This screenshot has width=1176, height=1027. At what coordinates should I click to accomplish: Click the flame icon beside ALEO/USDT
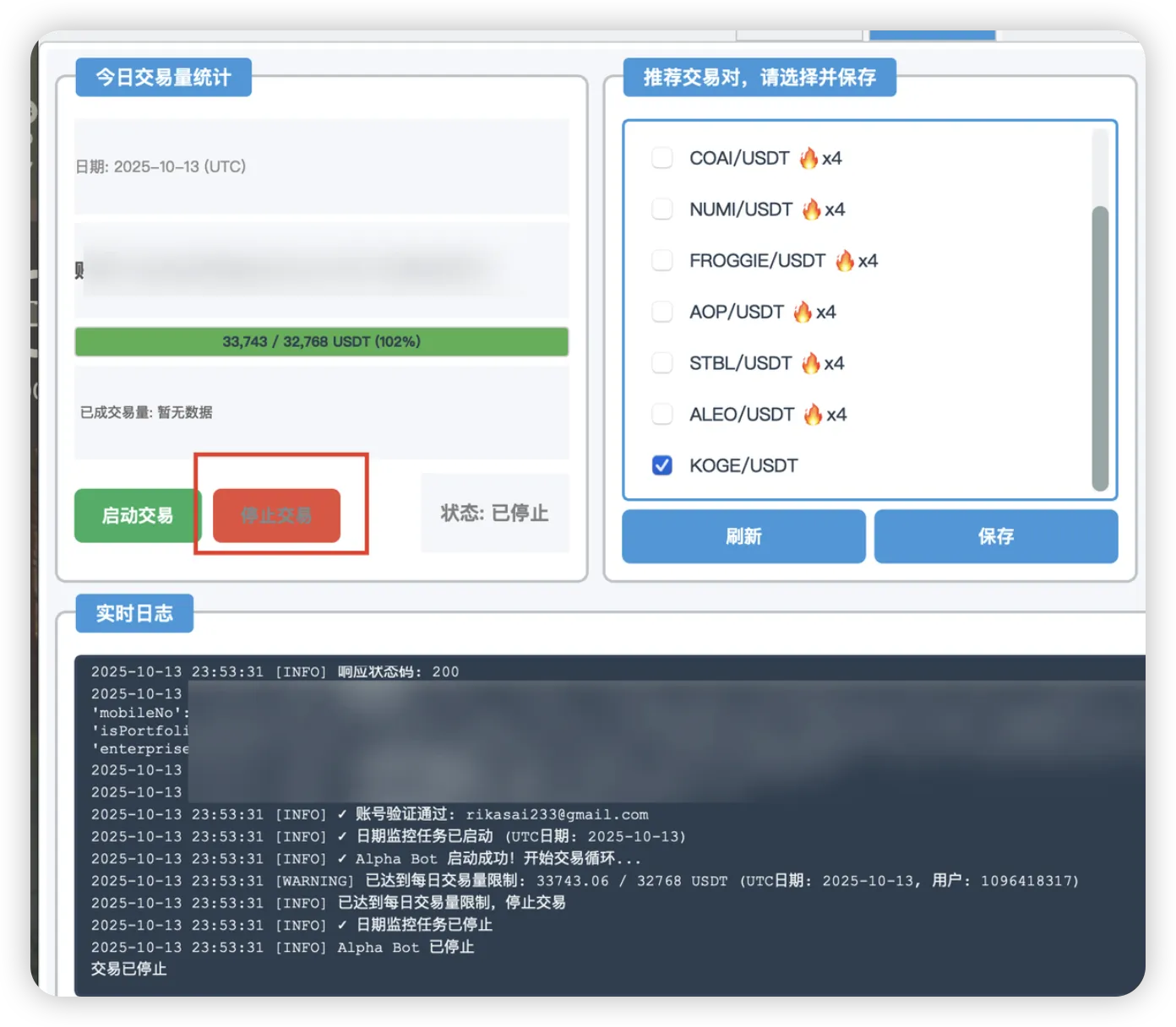(x=813, y=415)
